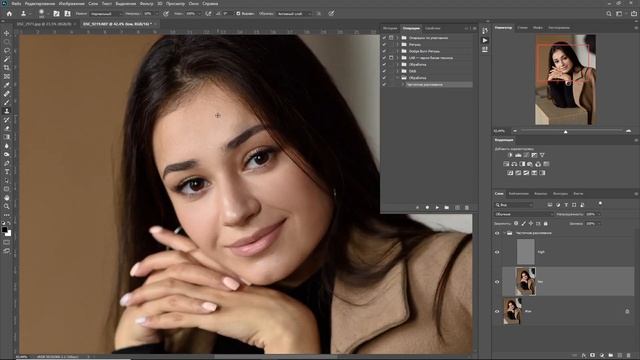Add a layer mask from Layers panel

pyautogui.click(x=593, y=356)
